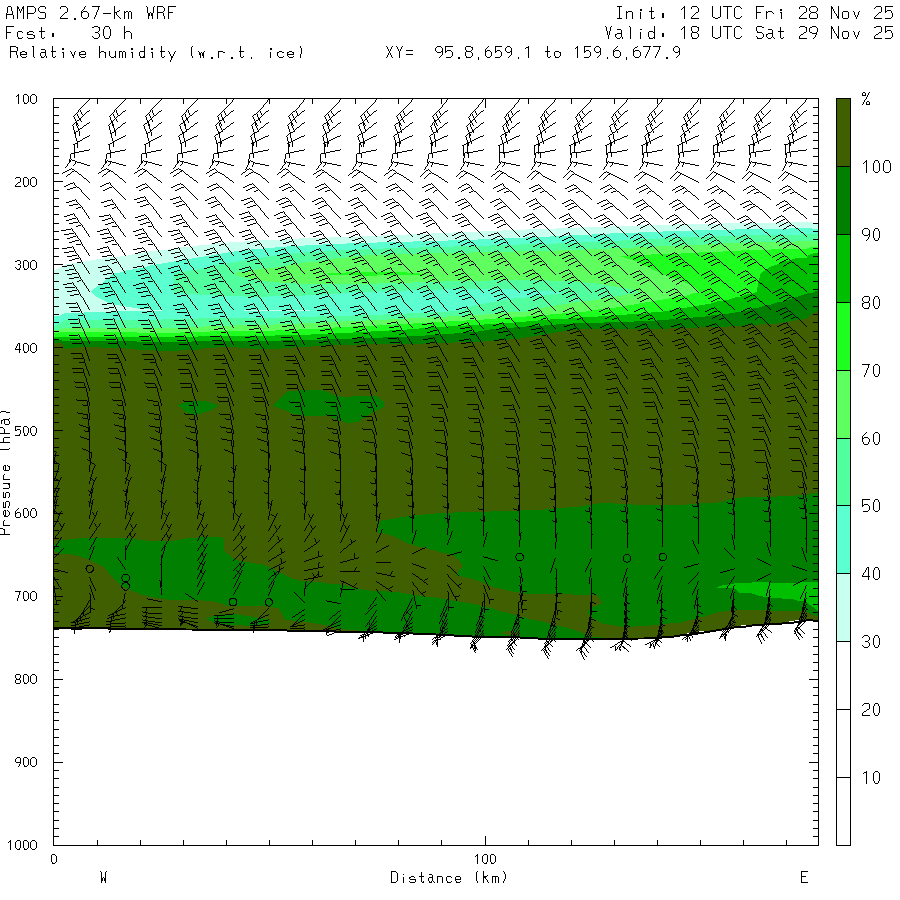
Task: Click the 'AMPS 2.67-km WRF' title text
Action: [90, 13]
